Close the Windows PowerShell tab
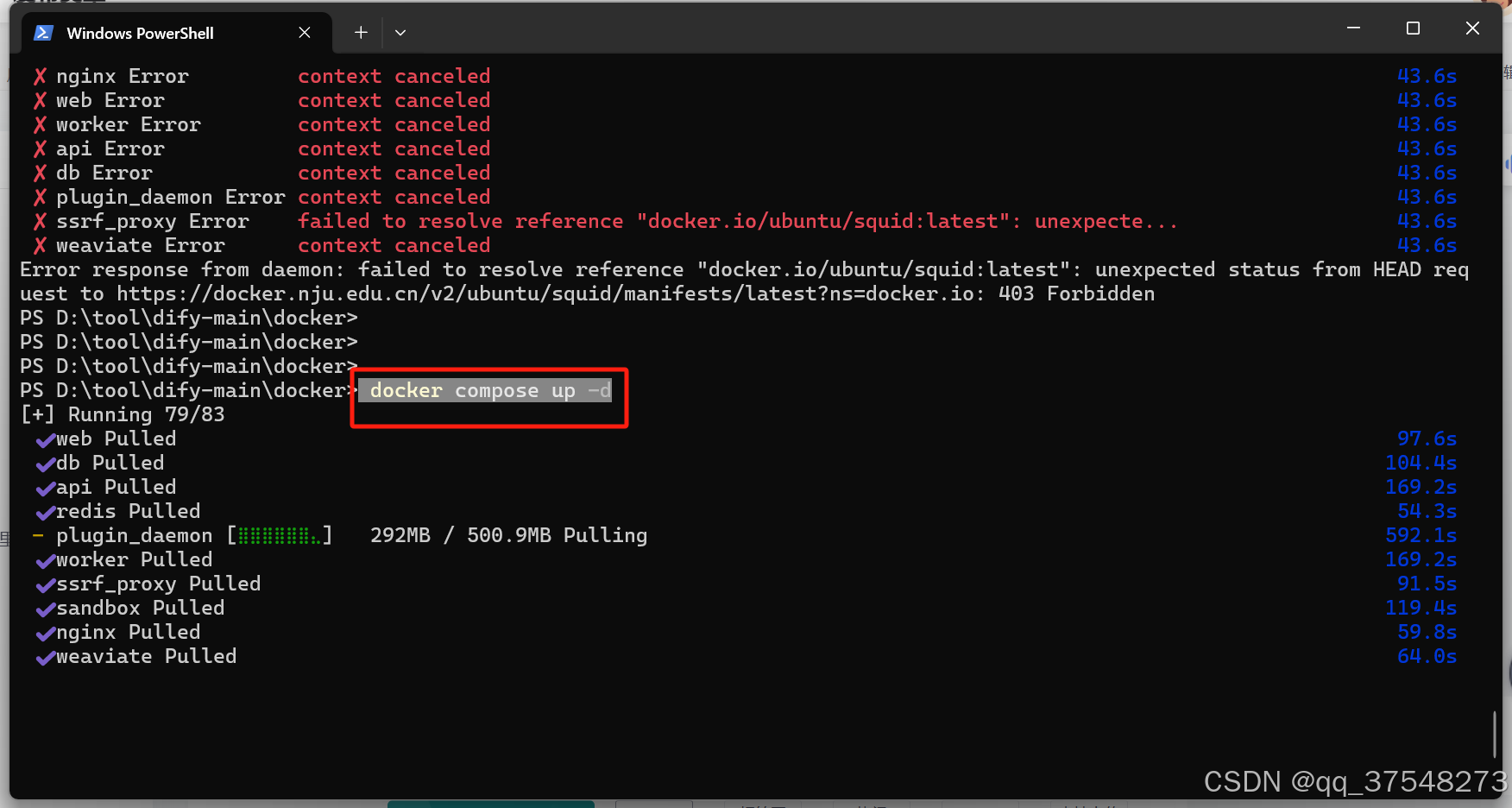 pyautogui.click(x=305, y=32)
